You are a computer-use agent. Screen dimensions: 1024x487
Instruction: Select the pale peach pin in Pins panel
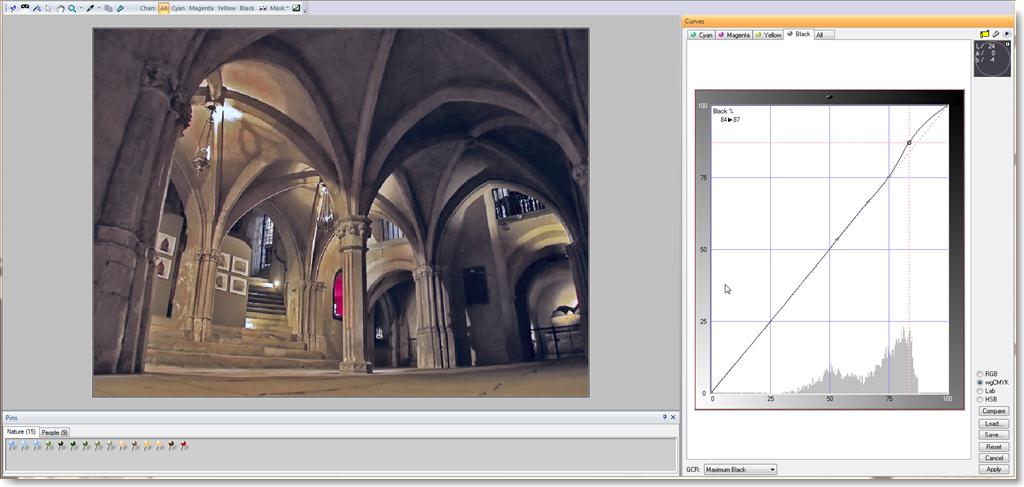point(121,446)
